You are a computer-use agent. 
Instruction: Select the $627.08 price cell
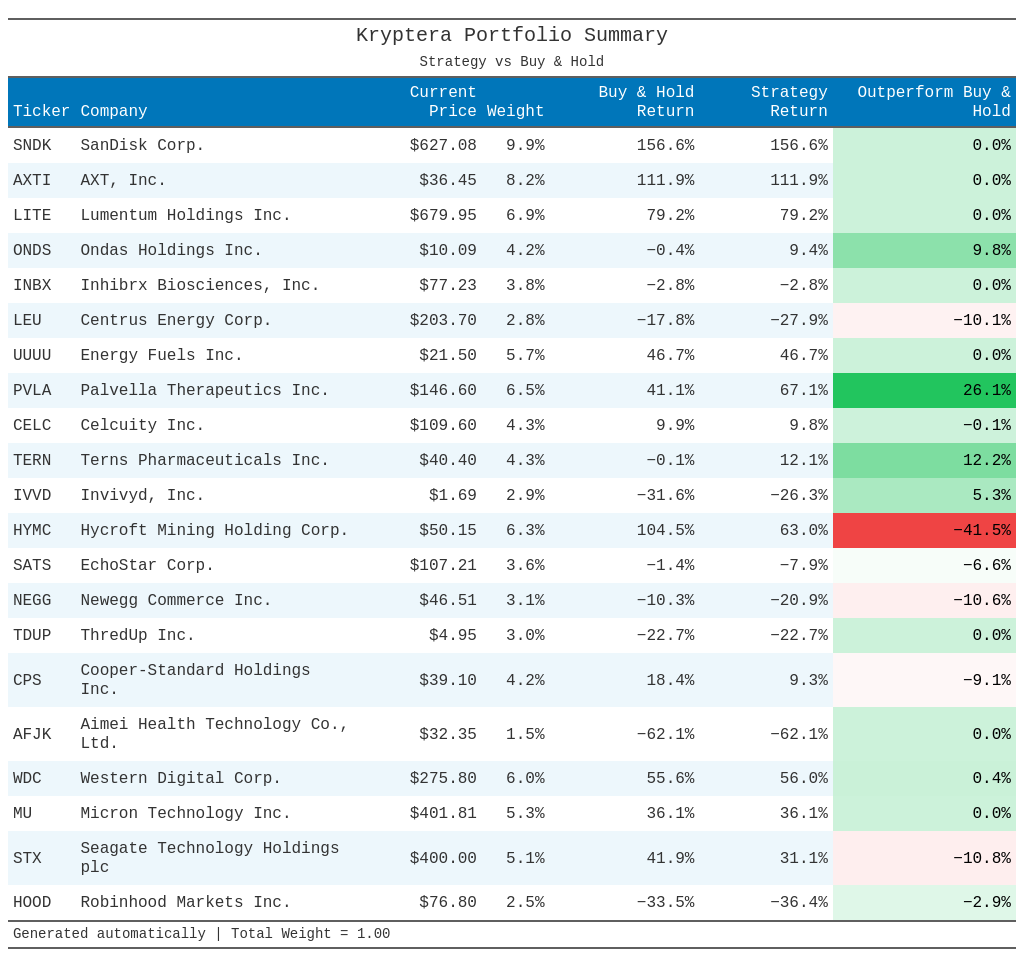point(443,145)
